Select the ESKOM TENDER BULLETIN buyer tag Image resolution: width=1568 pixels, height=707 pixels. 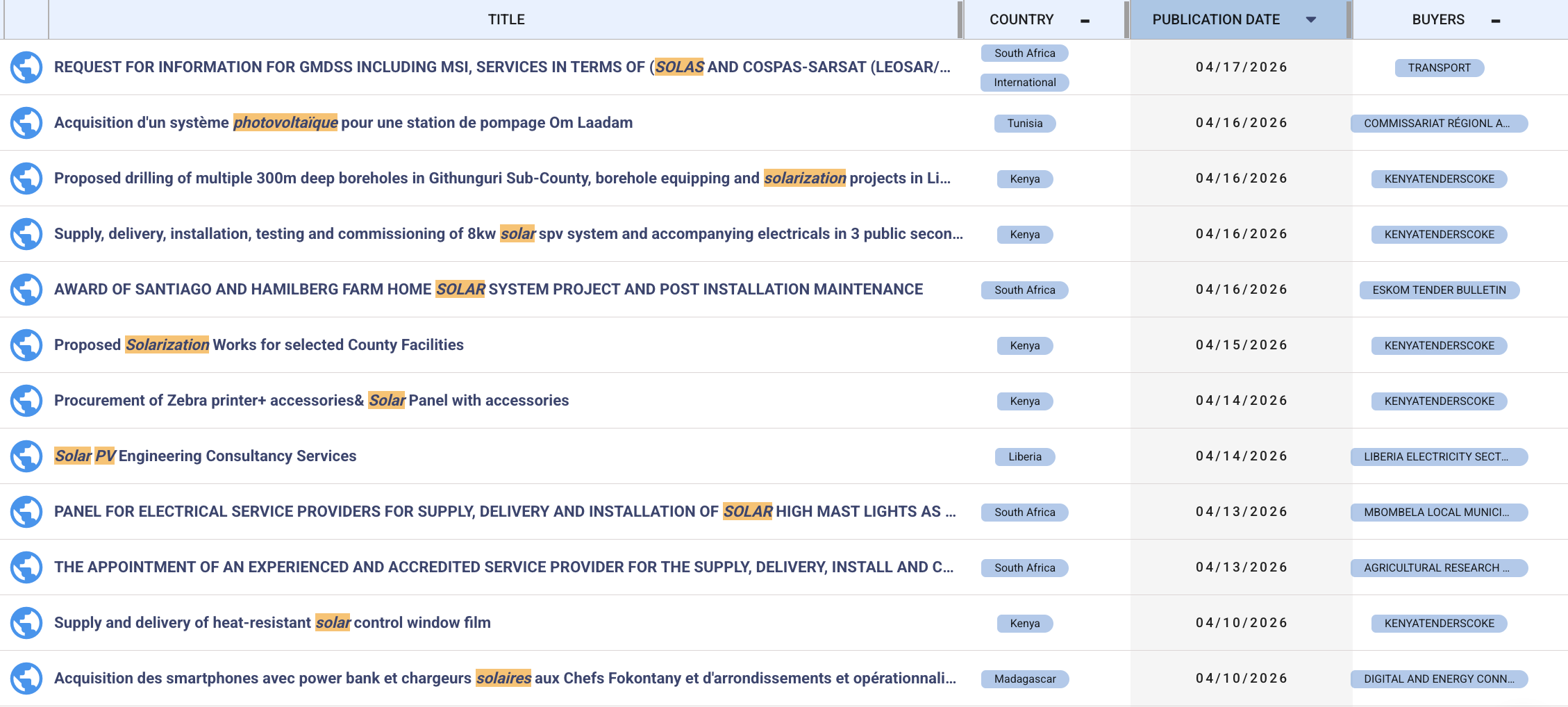click(1440, 290)
